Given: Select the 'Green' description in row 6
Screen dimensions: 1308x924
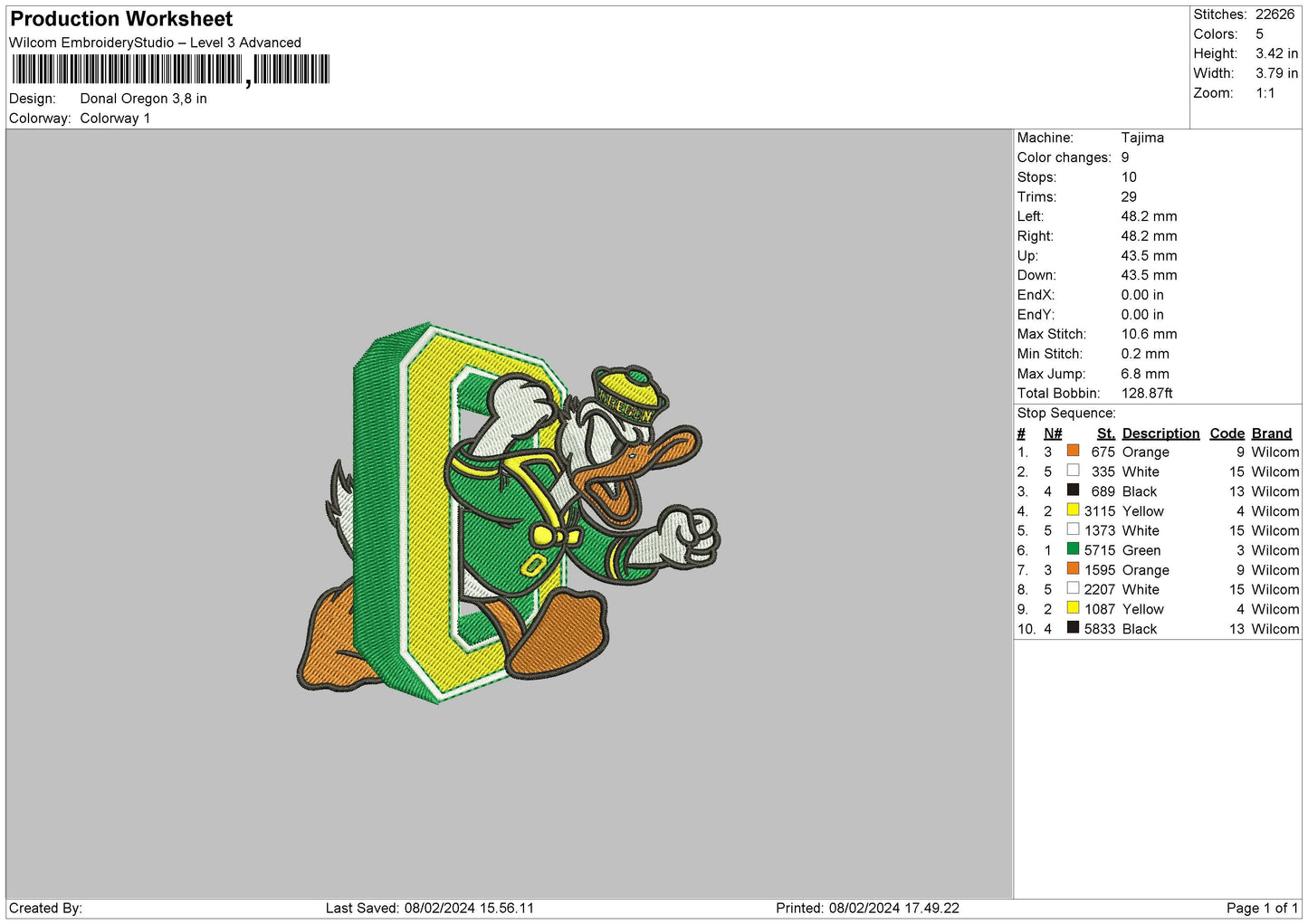Looking at the screenshot, I should click(x=1141, y=550).
